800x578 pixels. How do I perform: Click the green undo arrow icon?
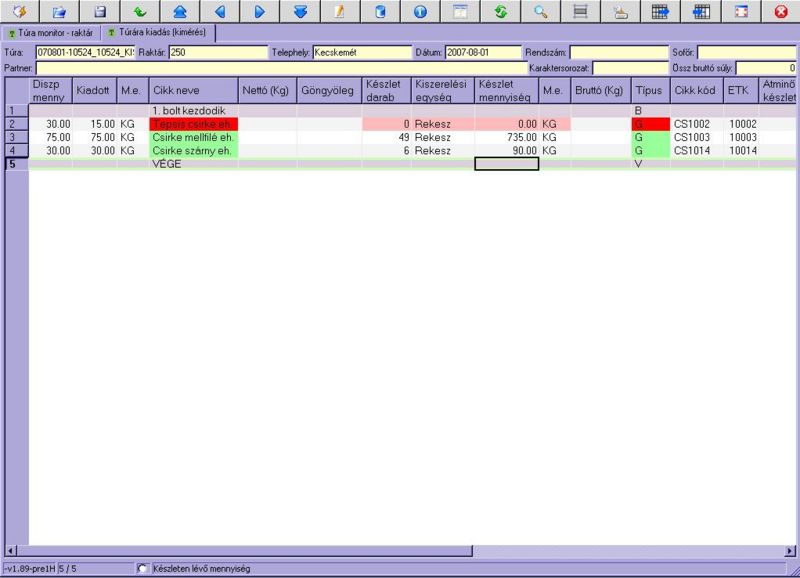(139, 12)
